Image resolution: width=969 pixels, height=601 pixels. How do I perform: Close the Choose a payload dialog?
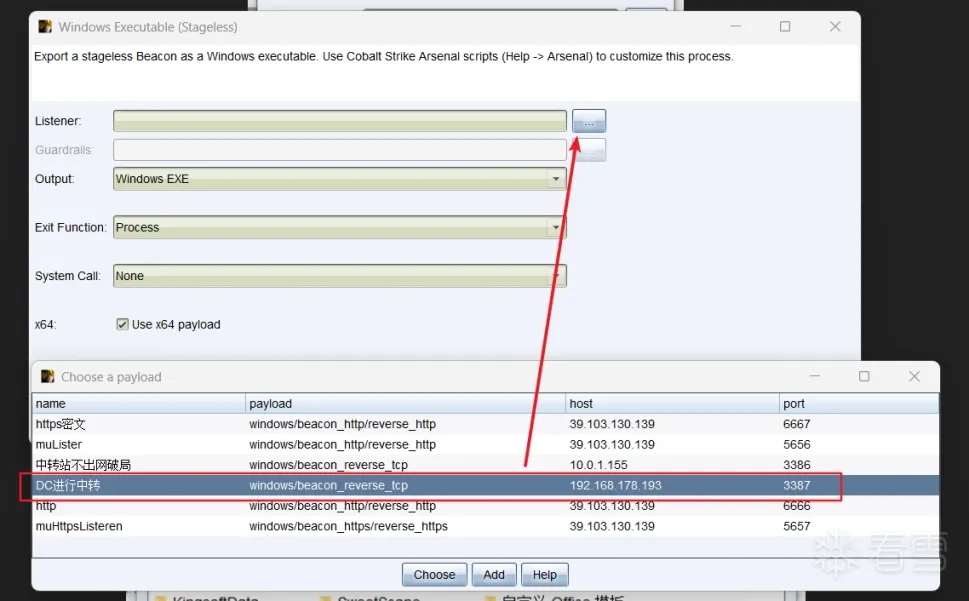tap(914, 376)
